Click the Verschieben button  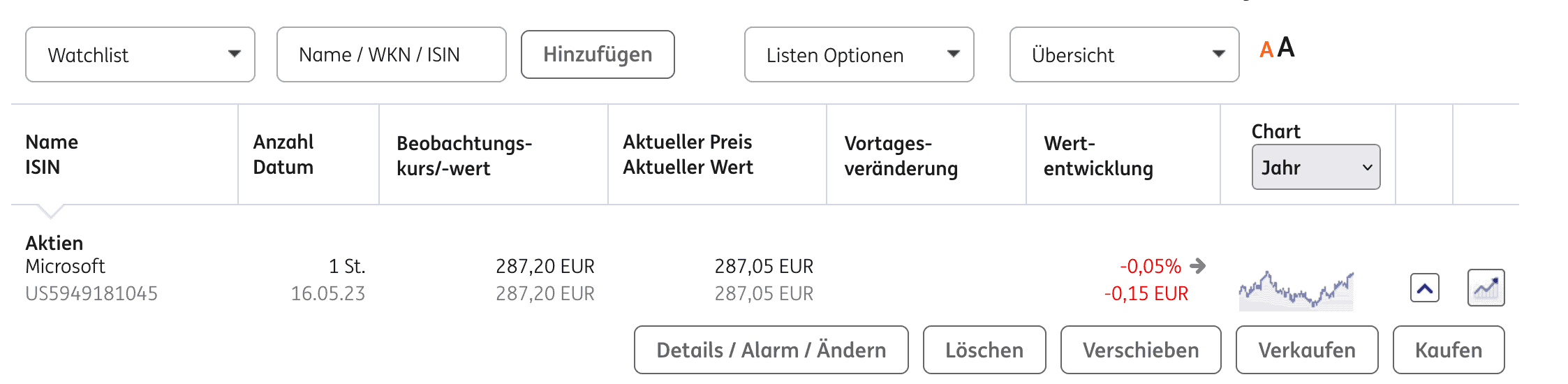pyautogui.click(x=1140, y=350)
